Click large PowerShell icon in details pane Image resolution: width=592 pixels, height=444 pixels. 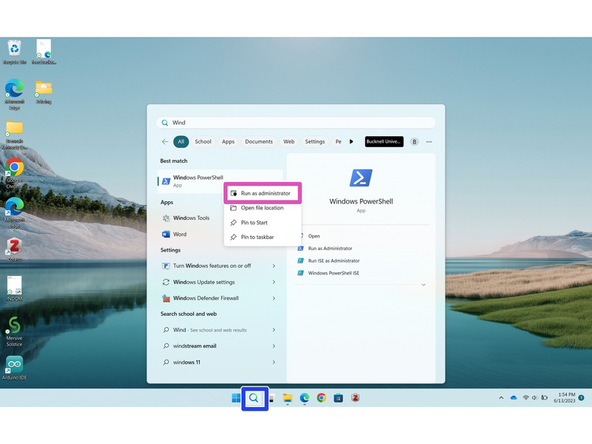point(361,178)
